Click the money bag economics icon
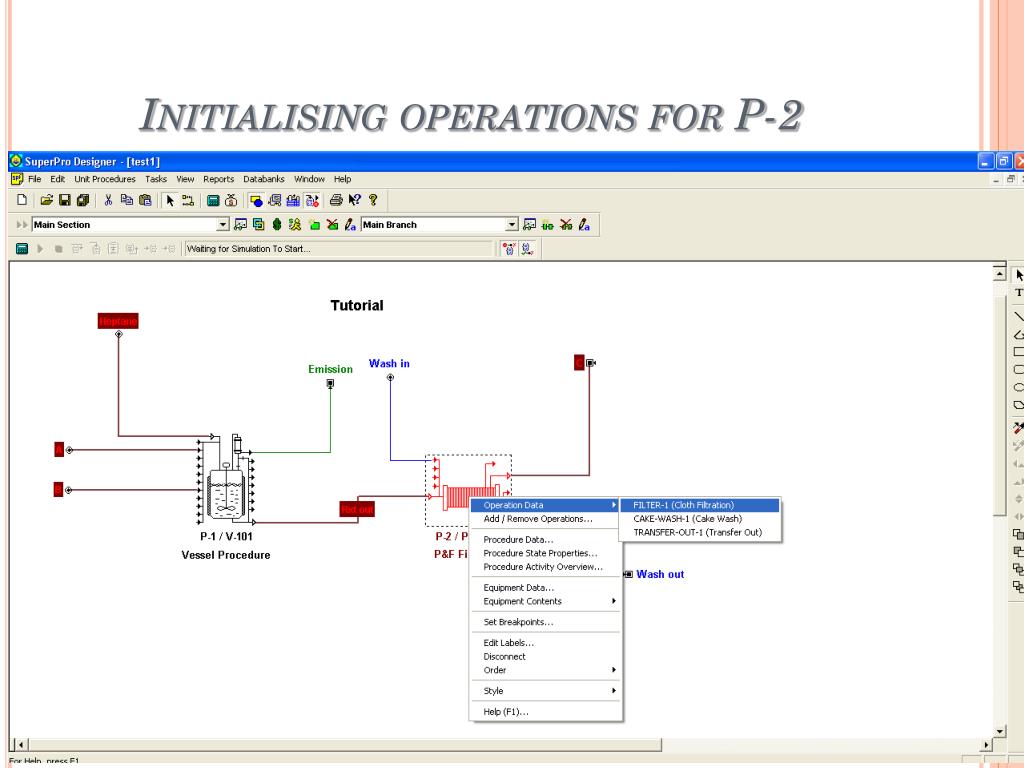 click(x=231, y=200)
